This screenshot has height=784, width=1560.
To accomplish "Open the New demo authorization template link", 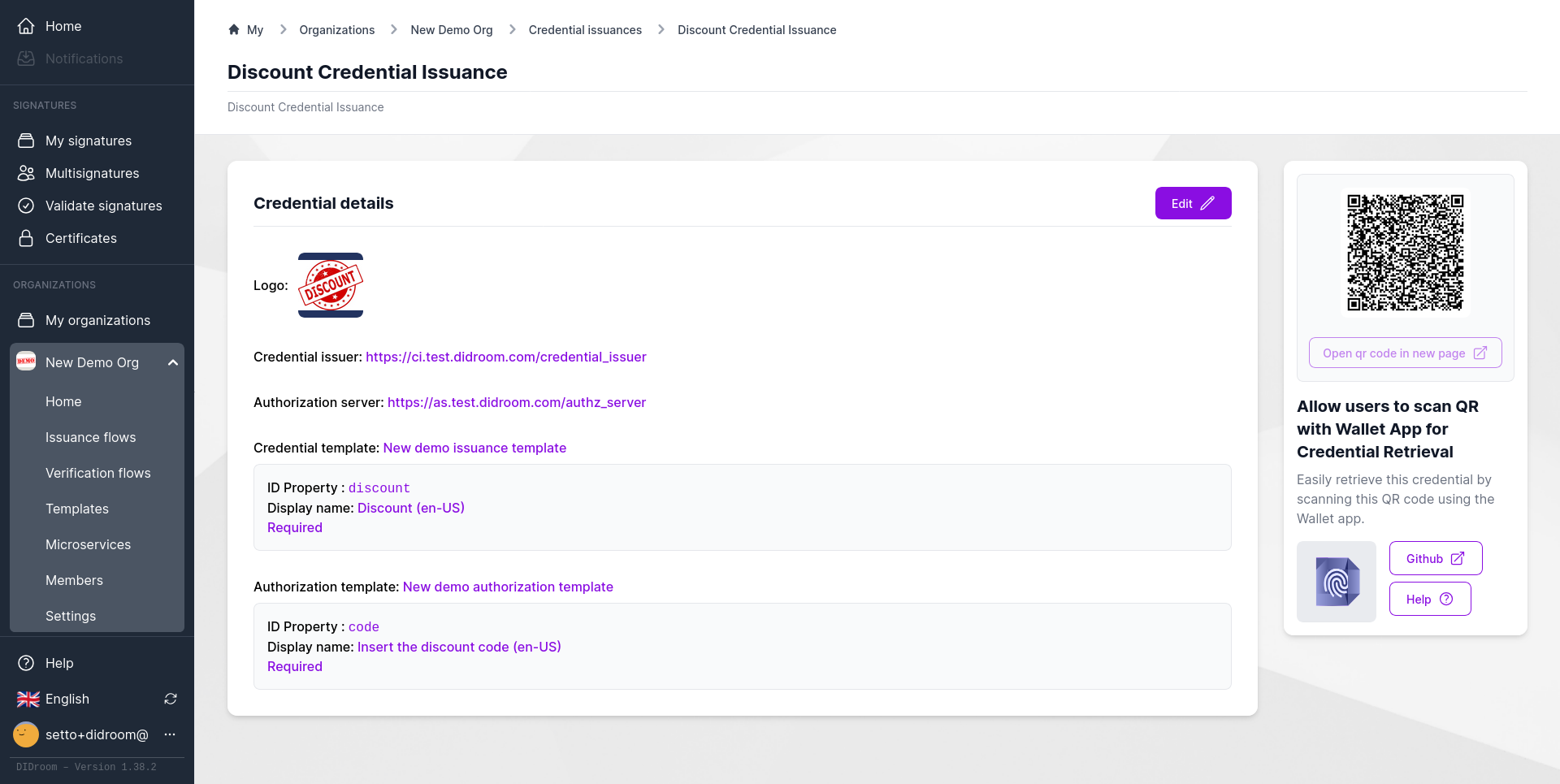I will [508, 587].
